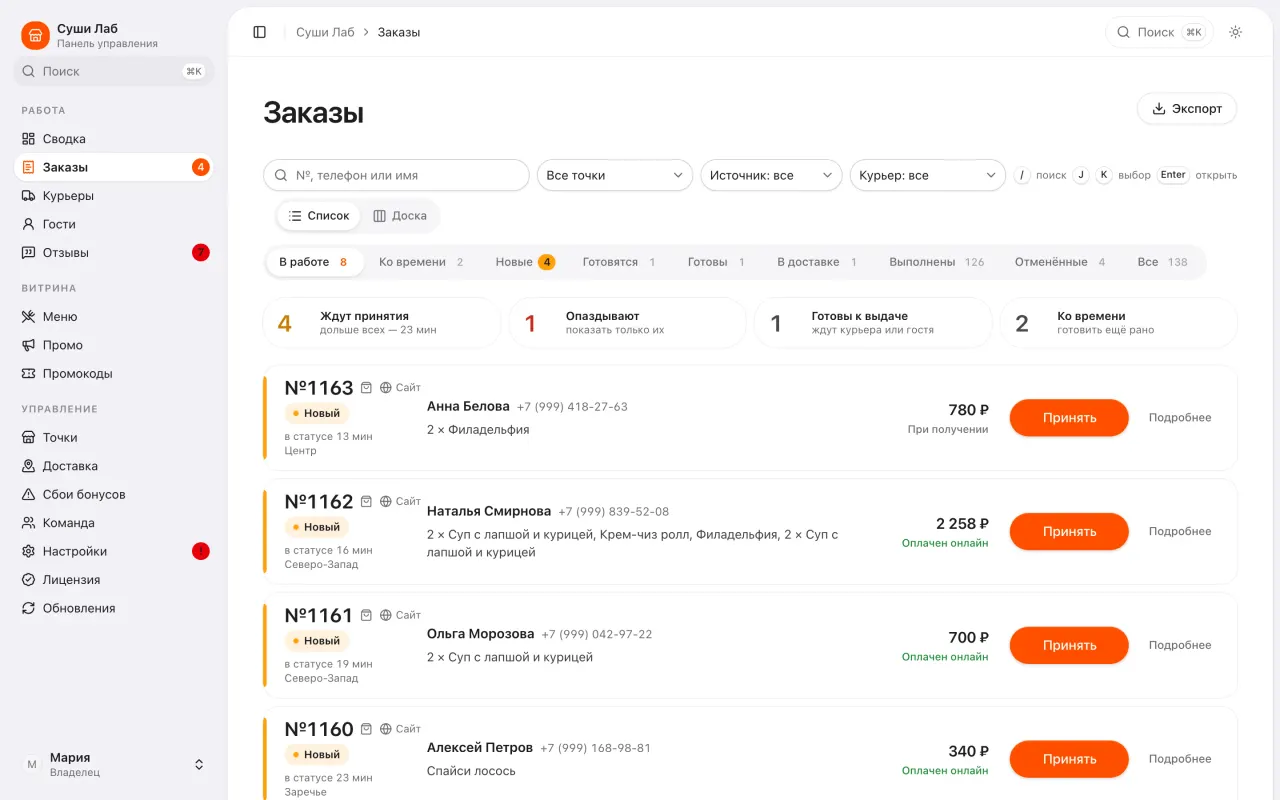Filter by Ко времени summary card
The image size is (1280, 800).
(1118, 323)
